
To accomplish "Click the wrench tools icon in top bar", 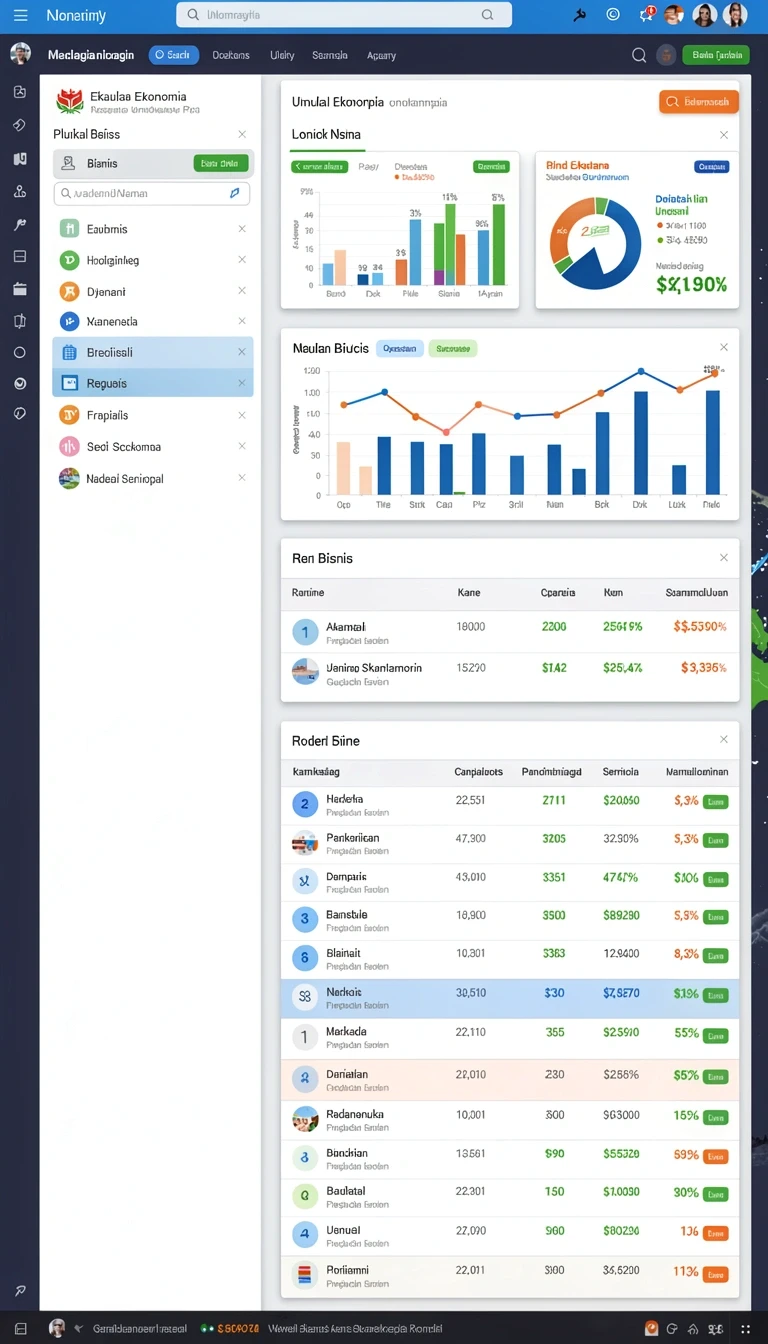I will click(x=580, y=15).
